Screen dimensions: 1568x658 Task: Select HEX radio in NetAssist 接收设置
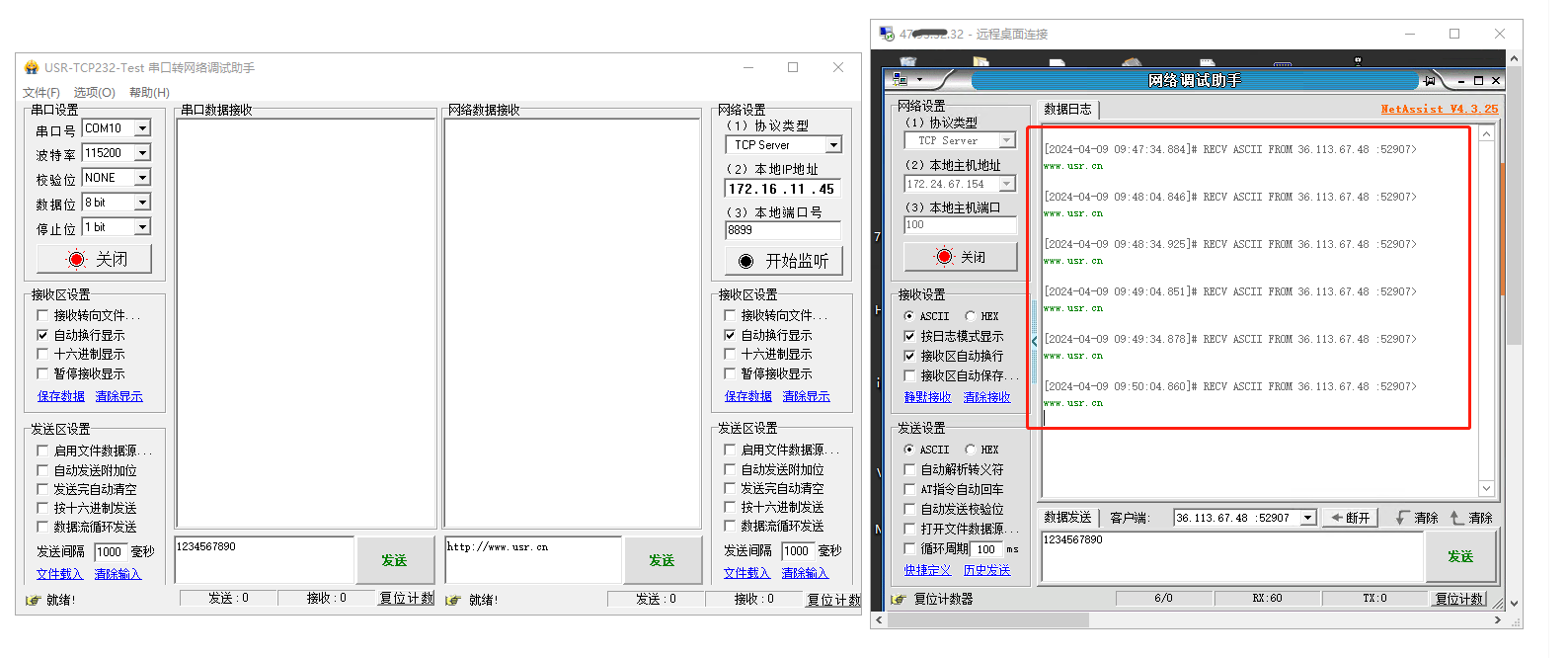coord(970,316)
